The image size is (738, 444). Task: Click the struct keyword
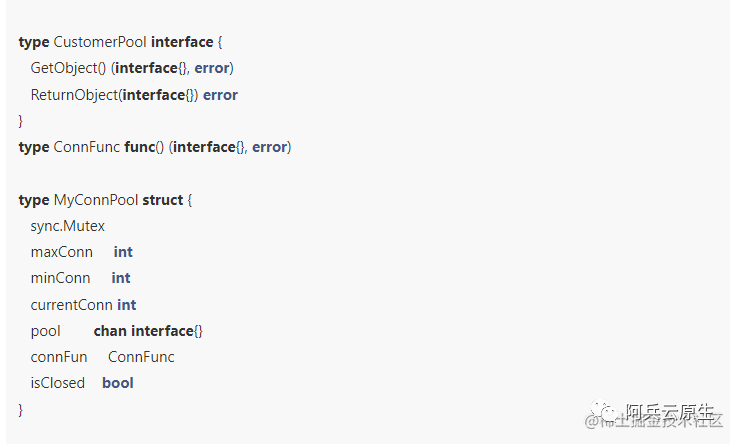tap(163, 200)
